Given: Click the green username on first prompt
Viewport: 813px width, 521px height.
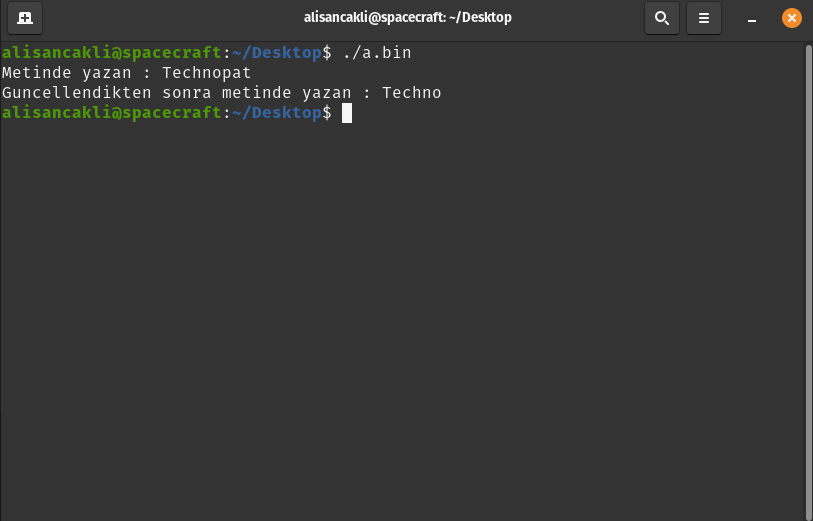Looking at the screenshot, I should coord(110,52).
